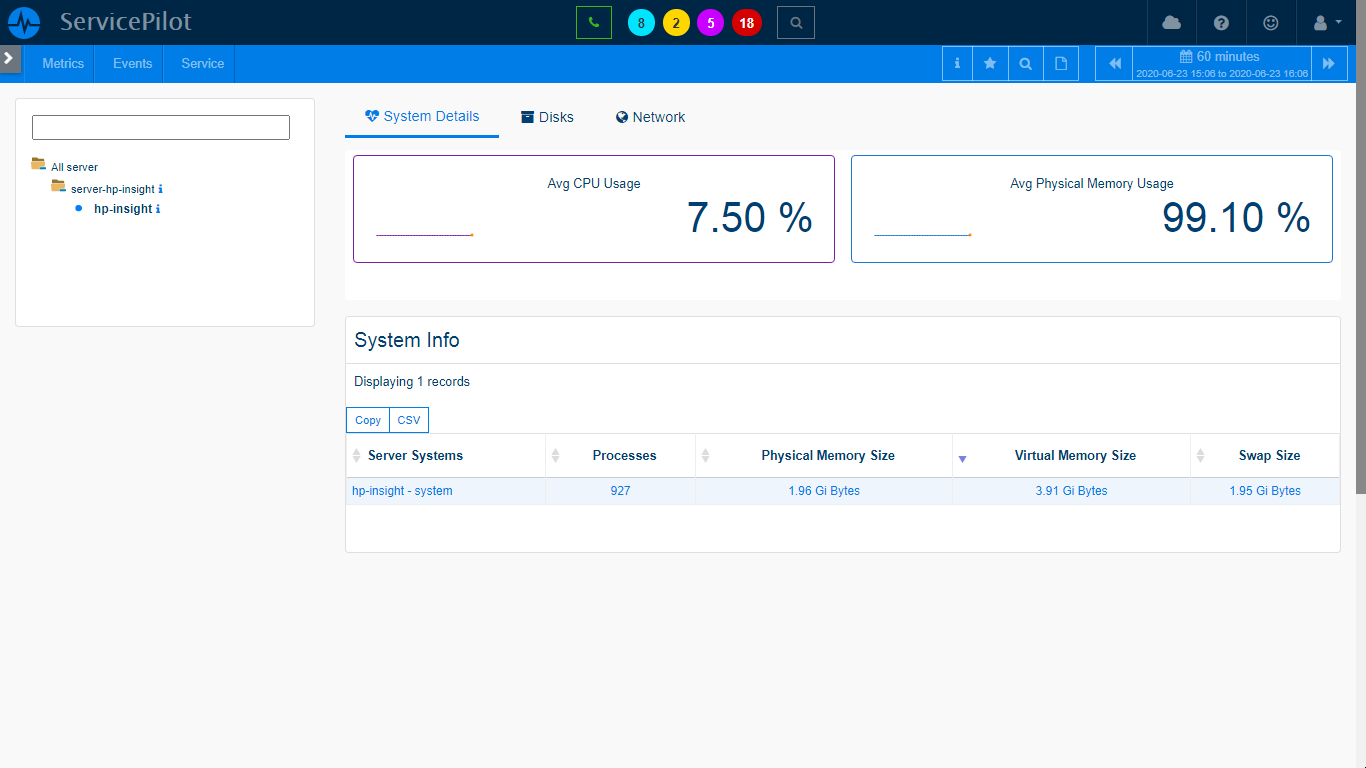The height and width of the screenshot is (768, 1366).
Task: Open the search magnifier in top bar
Action: [795, 21]
